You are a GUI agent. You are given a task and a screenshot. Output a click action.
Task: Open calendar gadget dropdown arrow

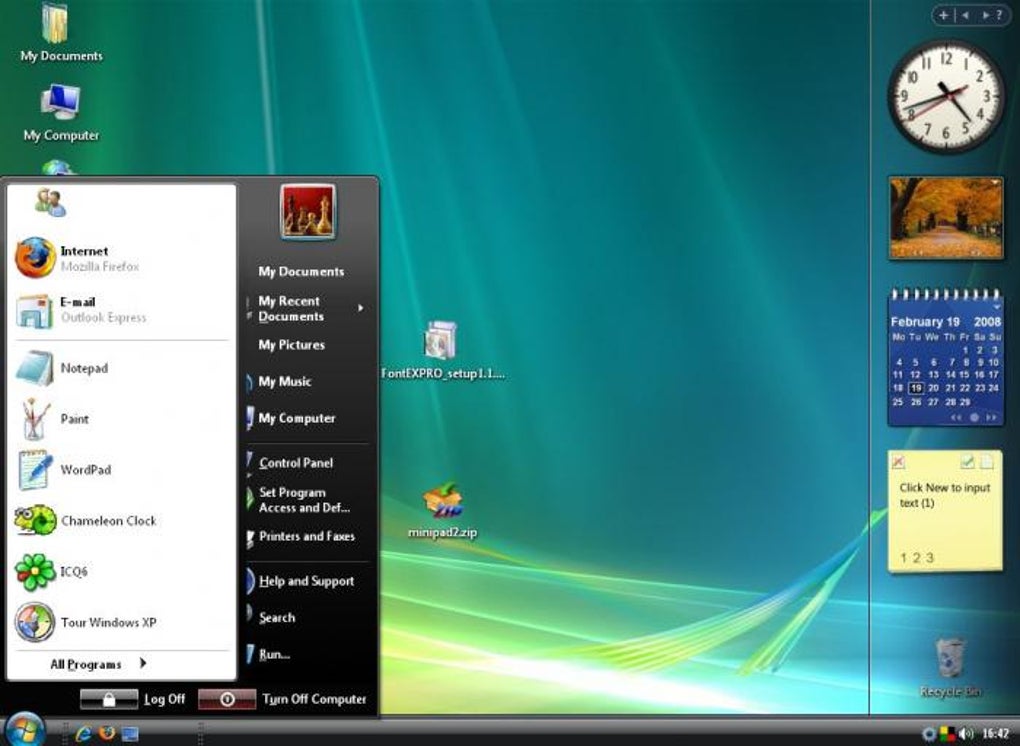coord(996,306)
